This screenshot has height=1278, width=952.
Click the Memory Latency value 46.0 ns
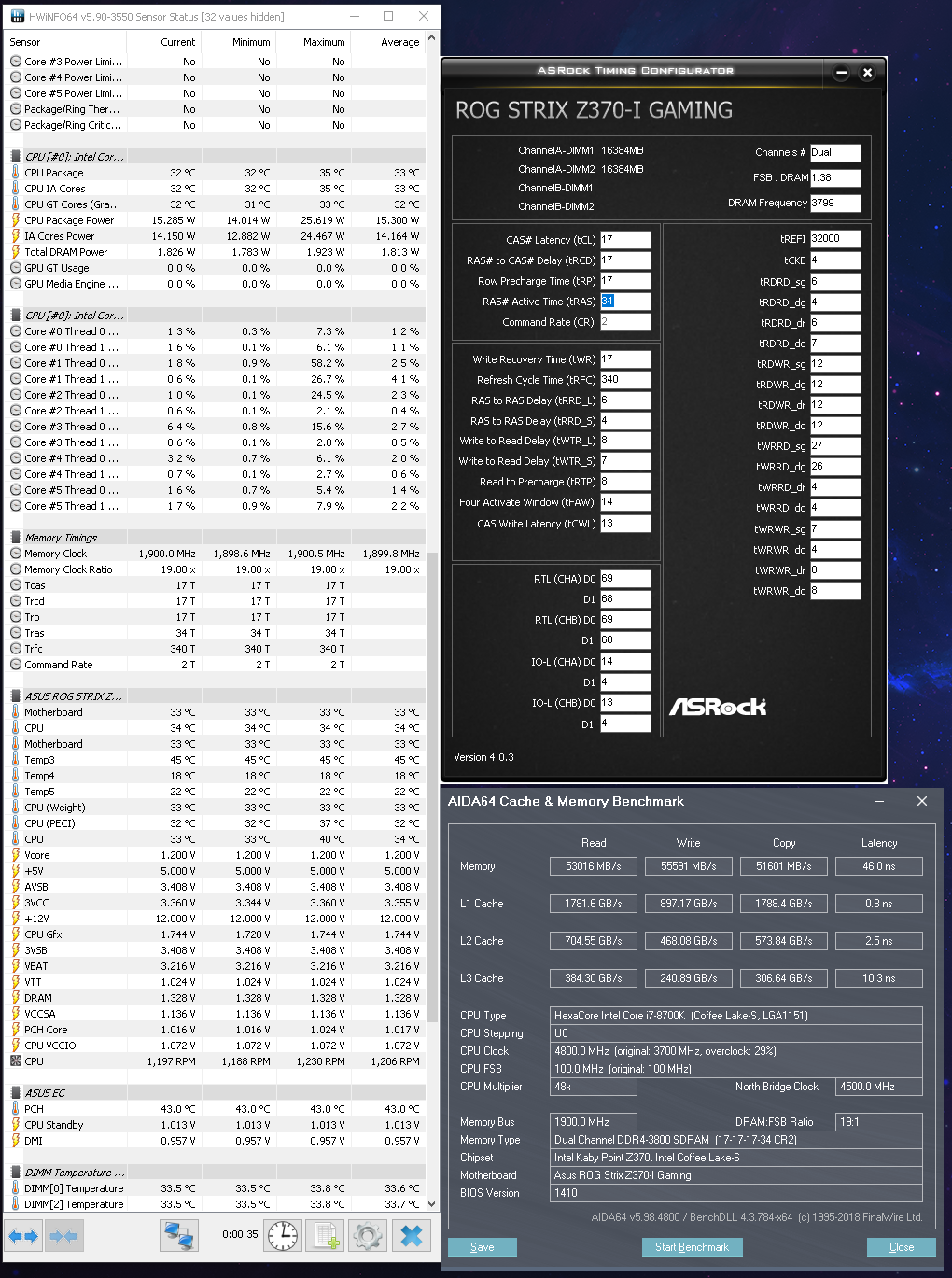coord(879,866)
